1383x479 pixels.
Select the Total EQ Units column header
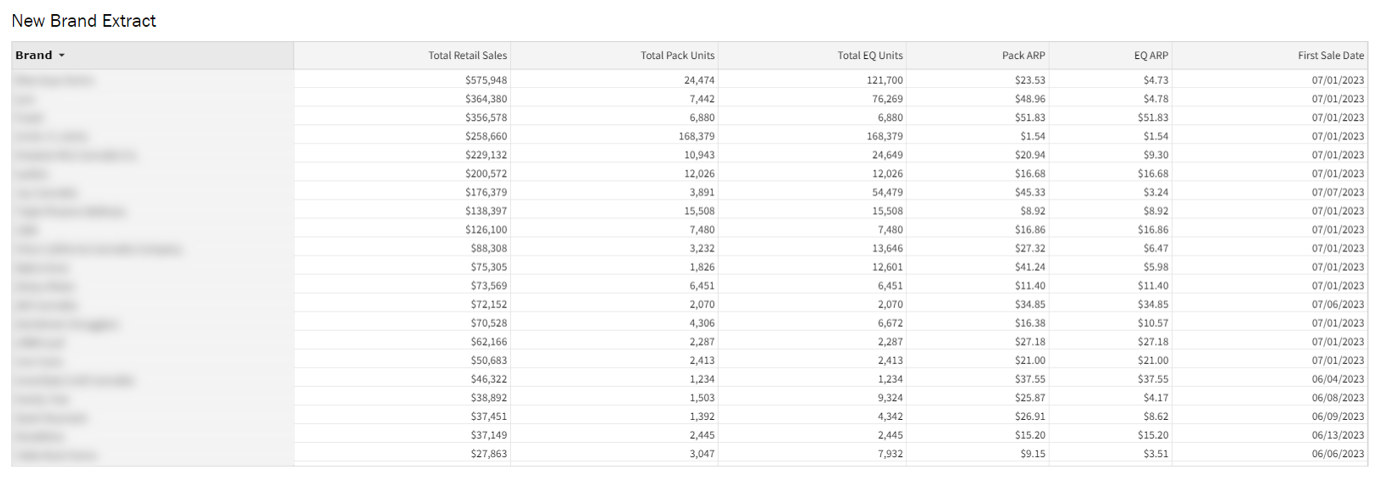869,56
